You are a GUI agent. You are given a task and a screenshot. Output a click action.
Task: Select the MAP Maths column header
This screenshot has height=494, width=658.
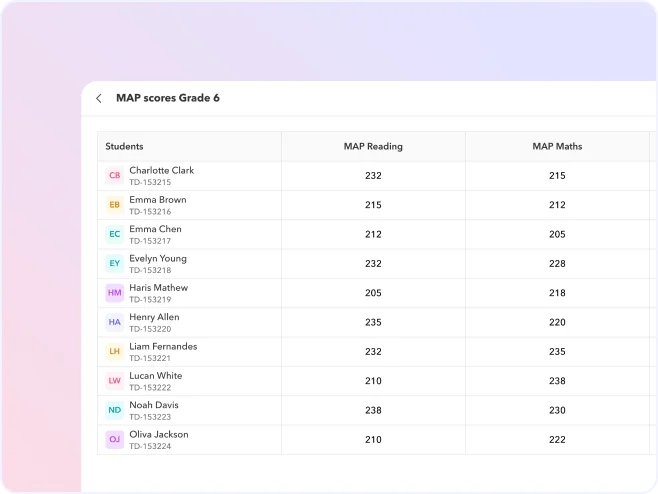[x=557, y=147]
